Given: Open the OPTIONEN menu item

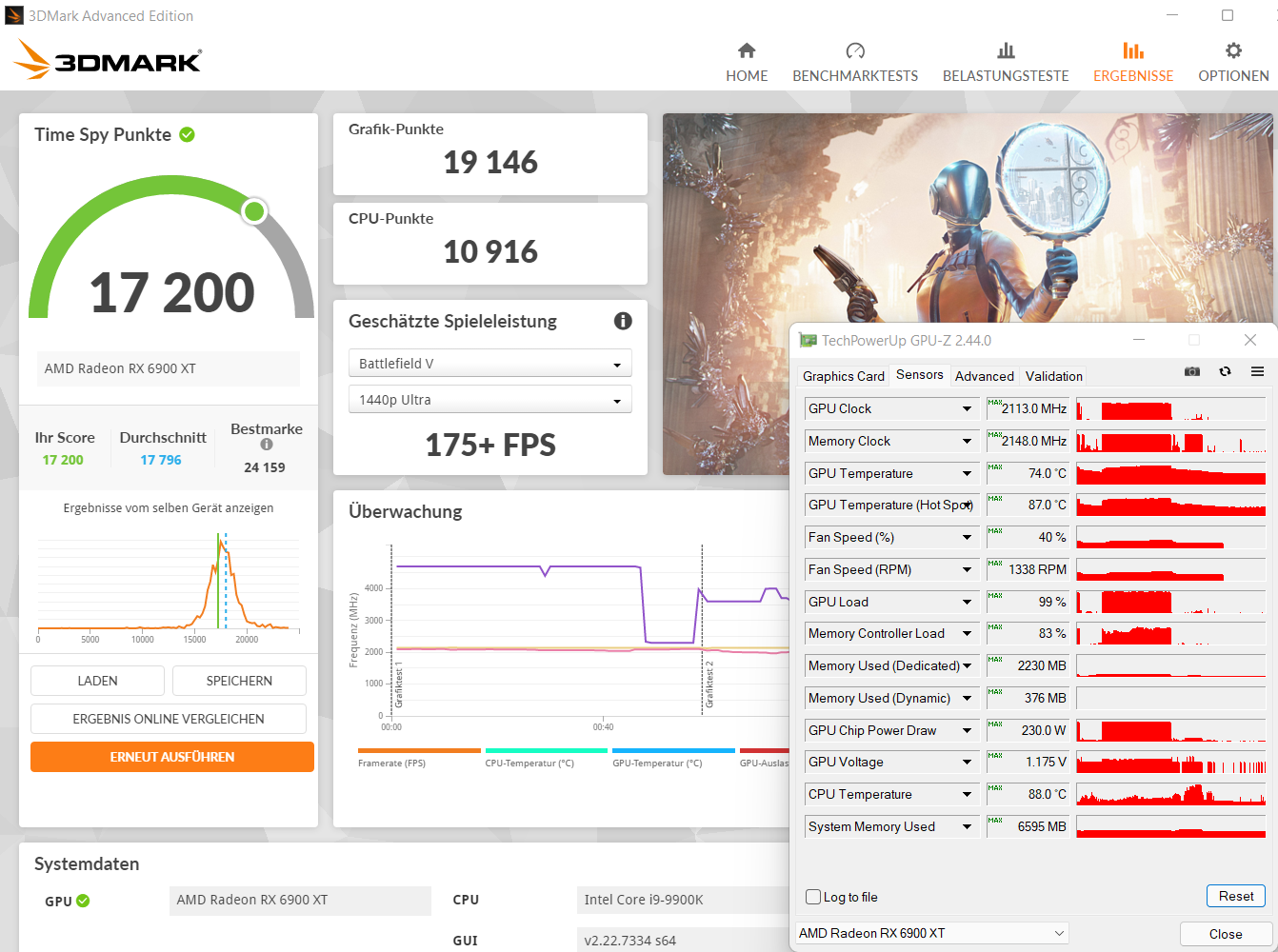Looking at the screenshot, I should [x=1233, y=75].
